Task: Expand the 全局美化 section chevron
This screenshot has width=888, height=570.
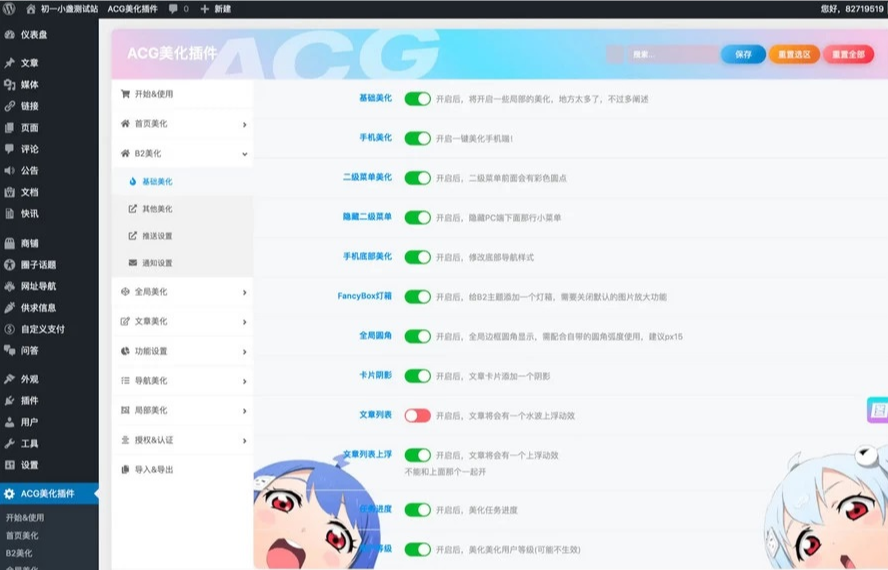Action: 244,293
